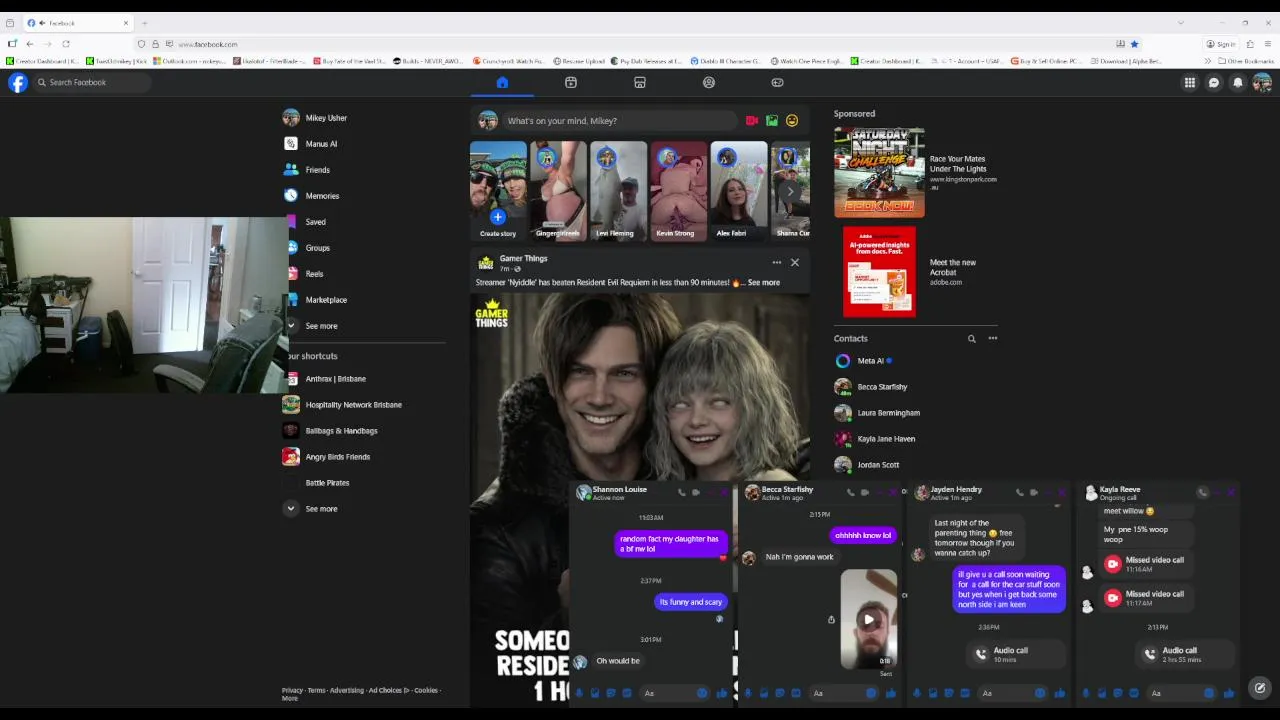Send a like in Kayla Reeve chat
1280x720 pixels.
click(1229, 693)
